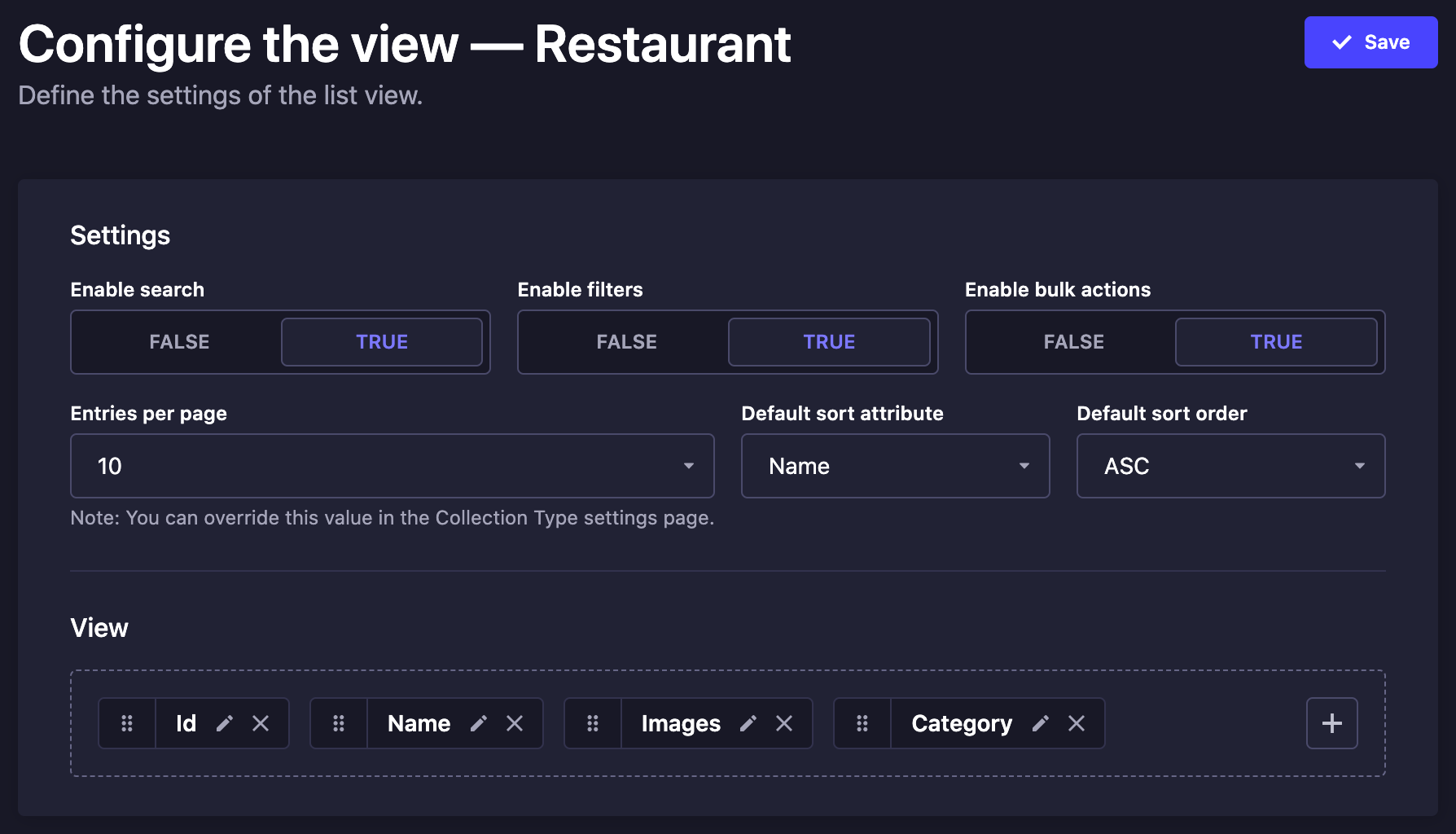The height and width of the screenshot is (834, 1456).
Task: Set Enable filters to FALSE
Action: [x=626, y=341]
